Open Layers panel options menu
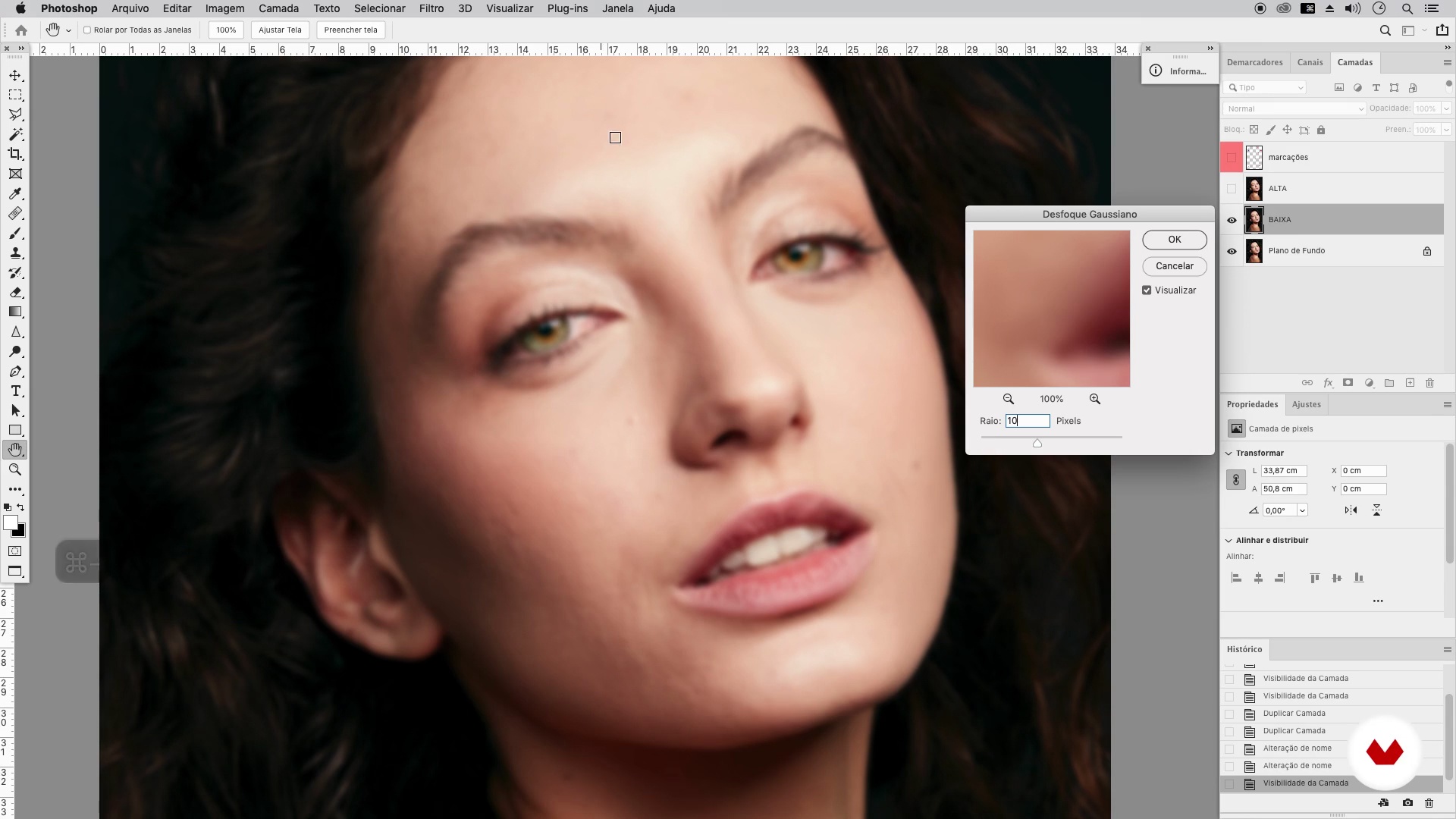Image resolution: width=1456 pixels, height=819 pixels. [x=1447, y=62]
